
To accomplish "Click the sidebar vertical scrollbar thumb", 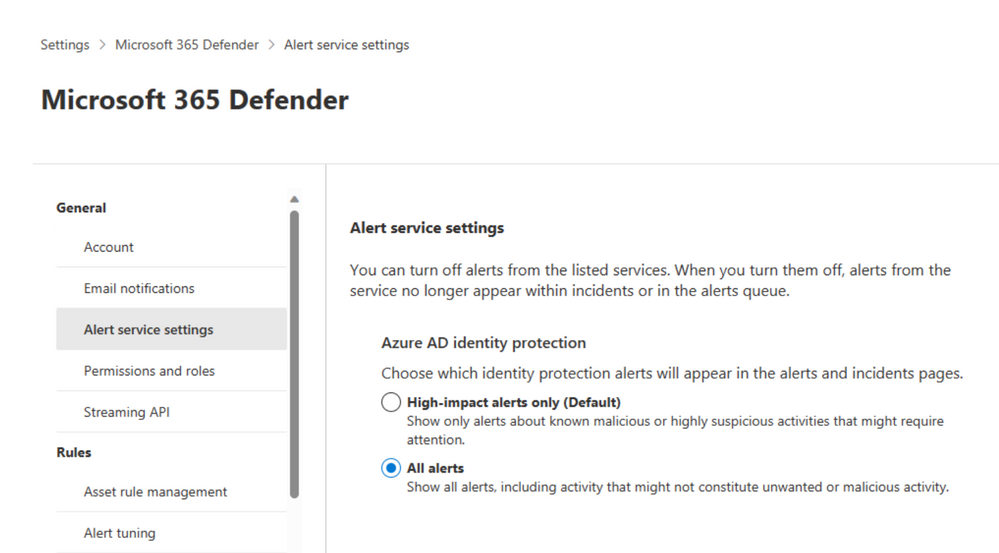I will (294, 350).
